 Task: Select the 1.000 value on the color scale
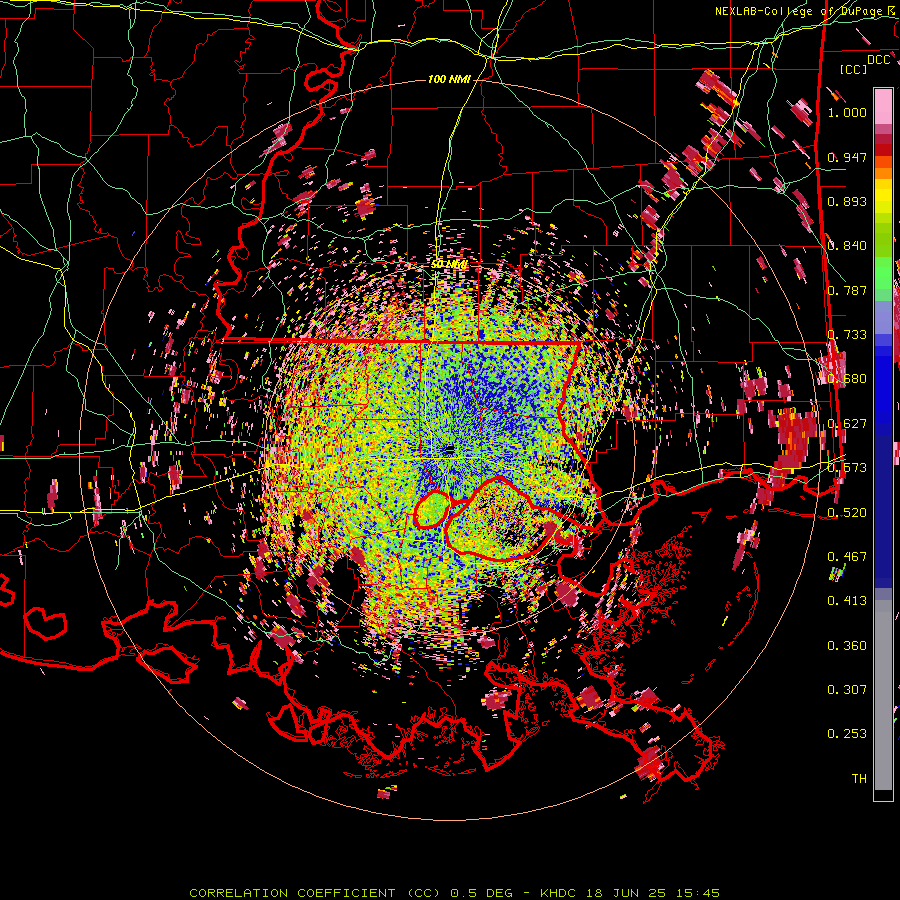(847, 112)
